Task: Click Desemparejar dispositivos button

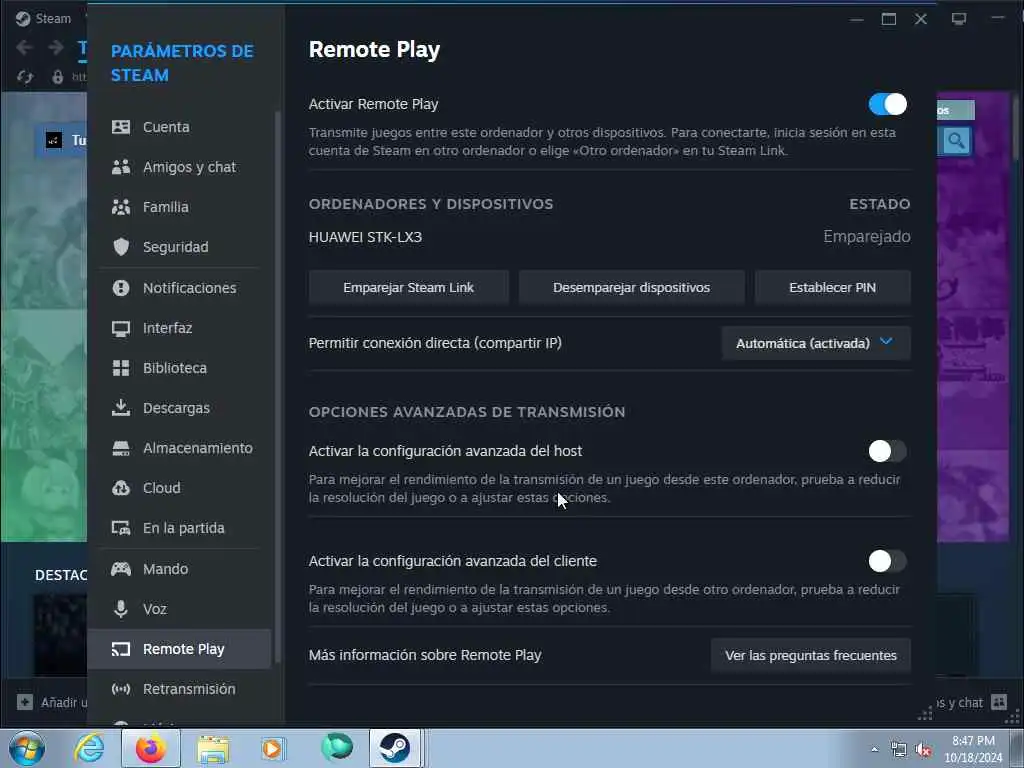Action: tap(632, 287)
